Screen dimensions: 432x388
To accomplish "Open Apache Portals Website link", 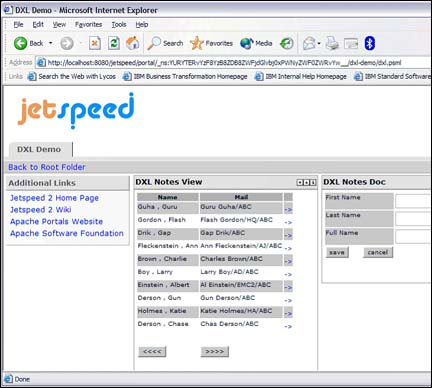I will [x=56, y=221].
